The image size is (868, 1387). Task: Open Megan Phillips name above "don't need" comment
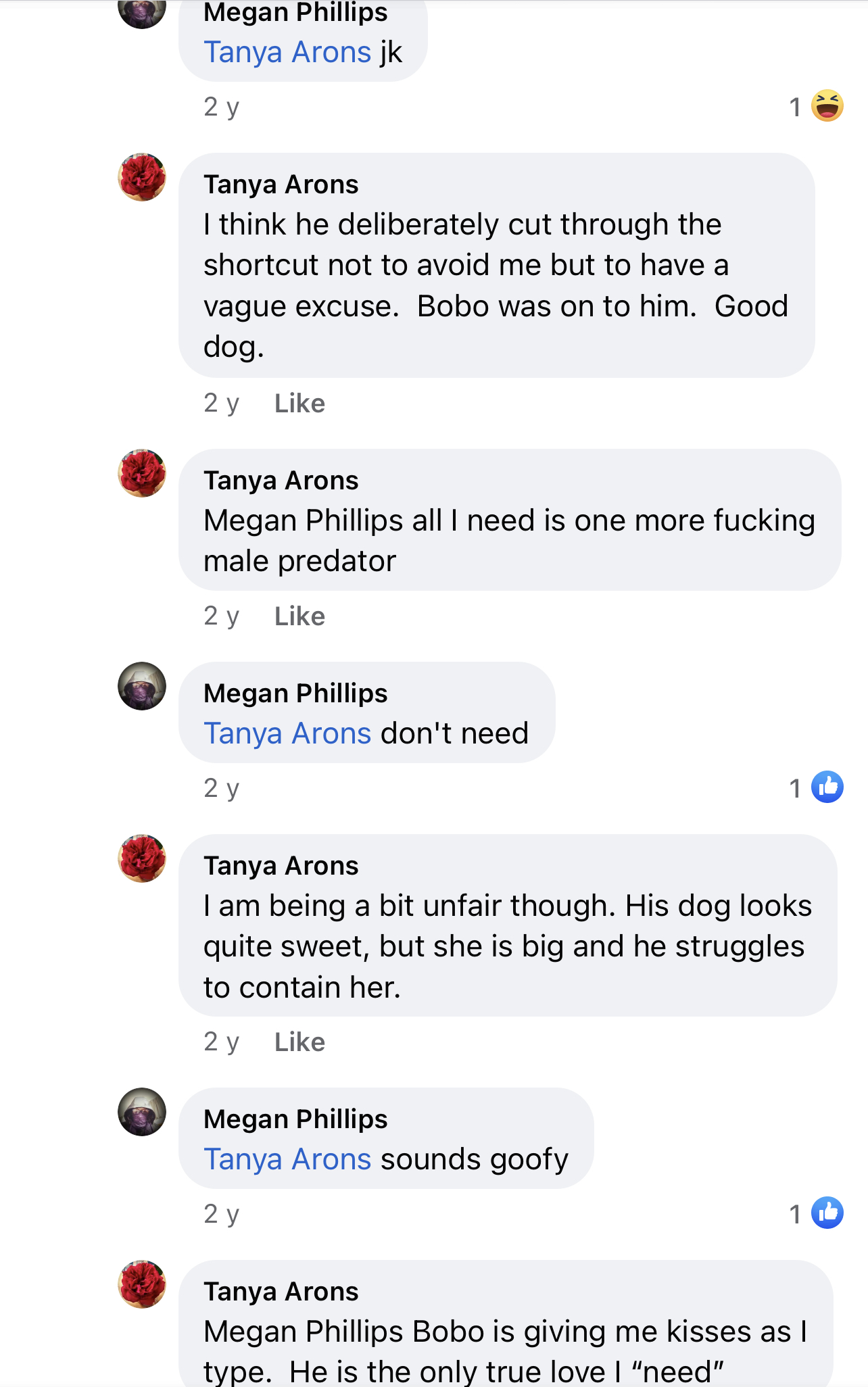click(x=295, y=693)
